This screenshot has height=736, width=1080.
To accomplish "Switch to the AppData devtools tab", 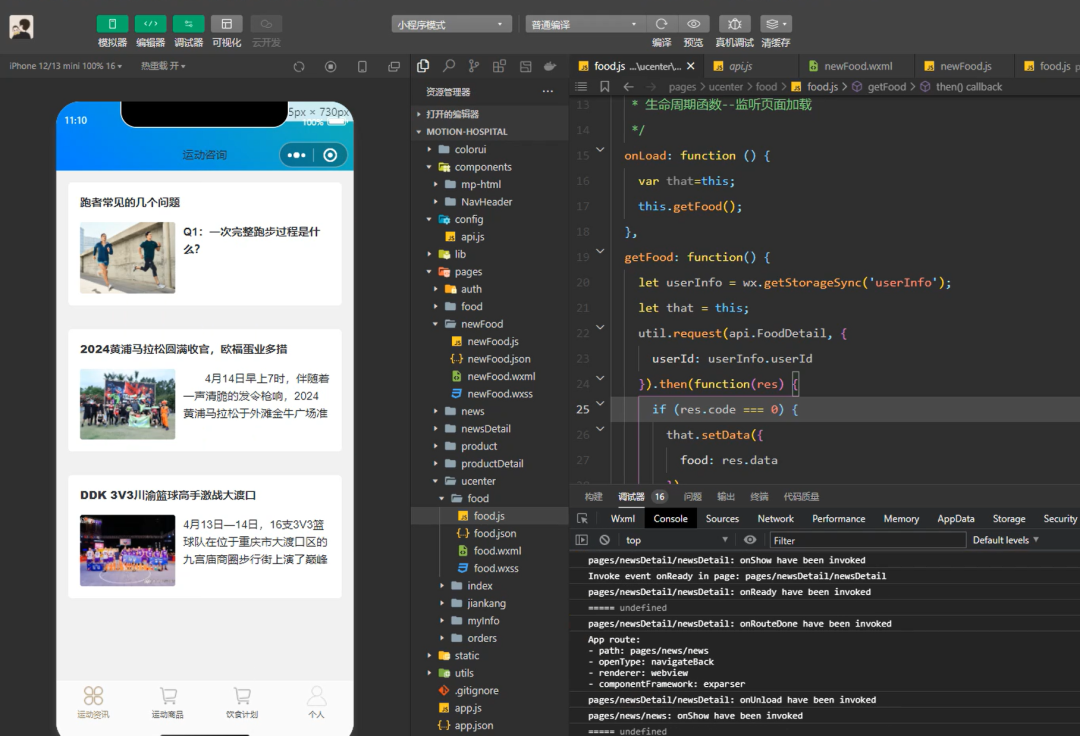I will [955, 518].
